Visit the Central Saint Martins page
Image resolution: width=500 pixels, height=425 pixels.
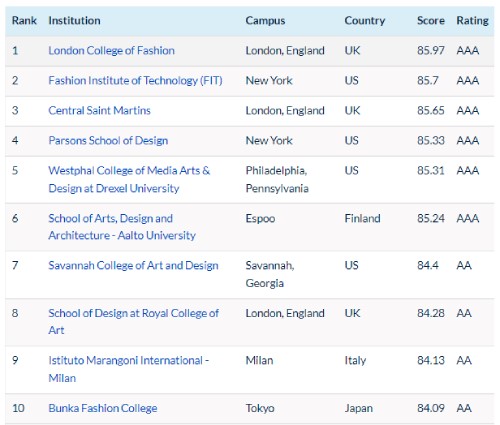point(99,110)
